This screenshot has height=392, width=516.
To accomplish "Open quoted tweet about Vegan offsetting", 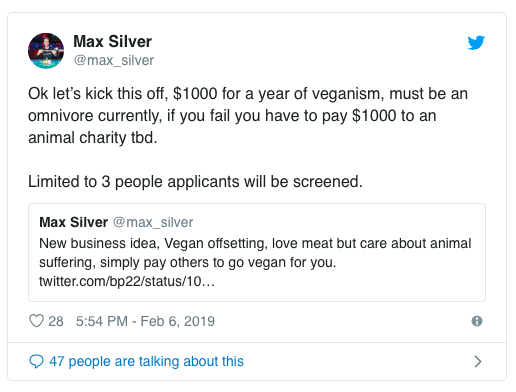I will pyautogui.click(x=257, y=252).
